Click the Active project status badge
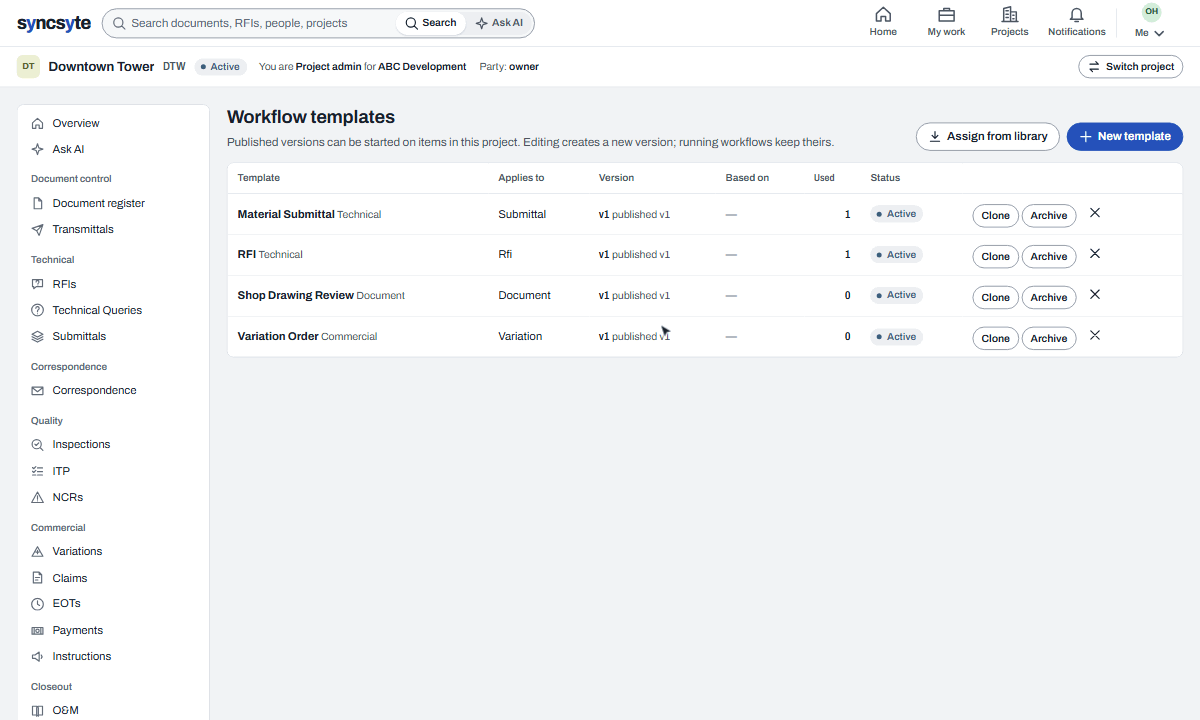The image size is (1200, 720). pos(221,67)
